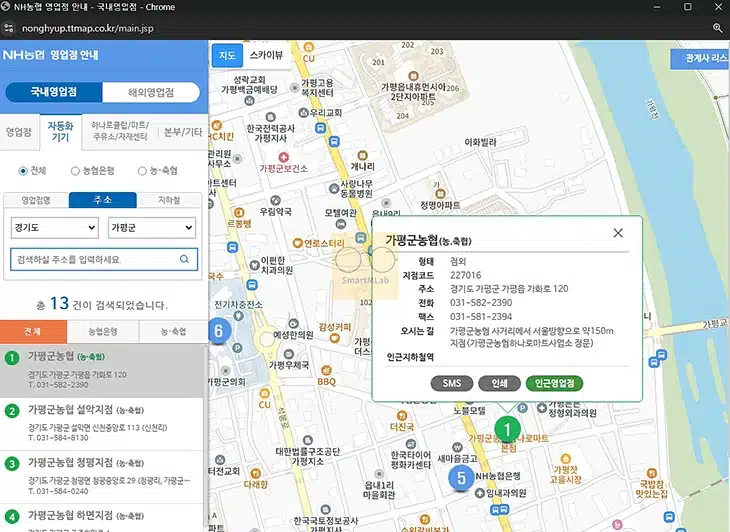
Task: Open the 본부/기타 tab
Action: pyautogui.click(x=183, y=132)
